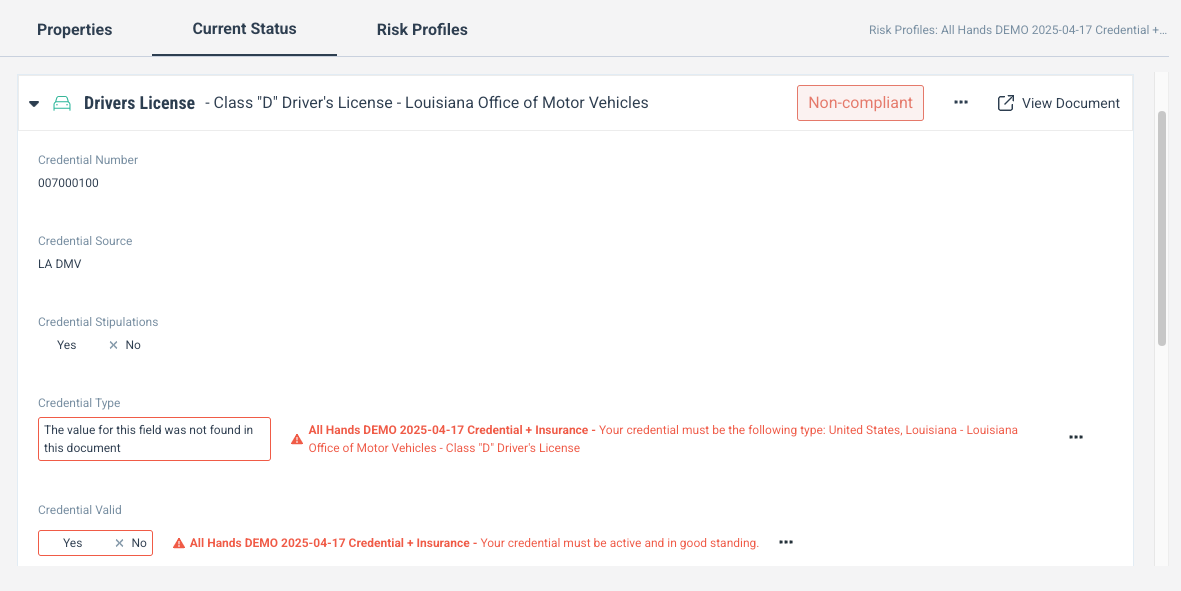Screen dimensions: 1181x591
Task: Click the vertical scrollbar thumb
Action: 1162,228
